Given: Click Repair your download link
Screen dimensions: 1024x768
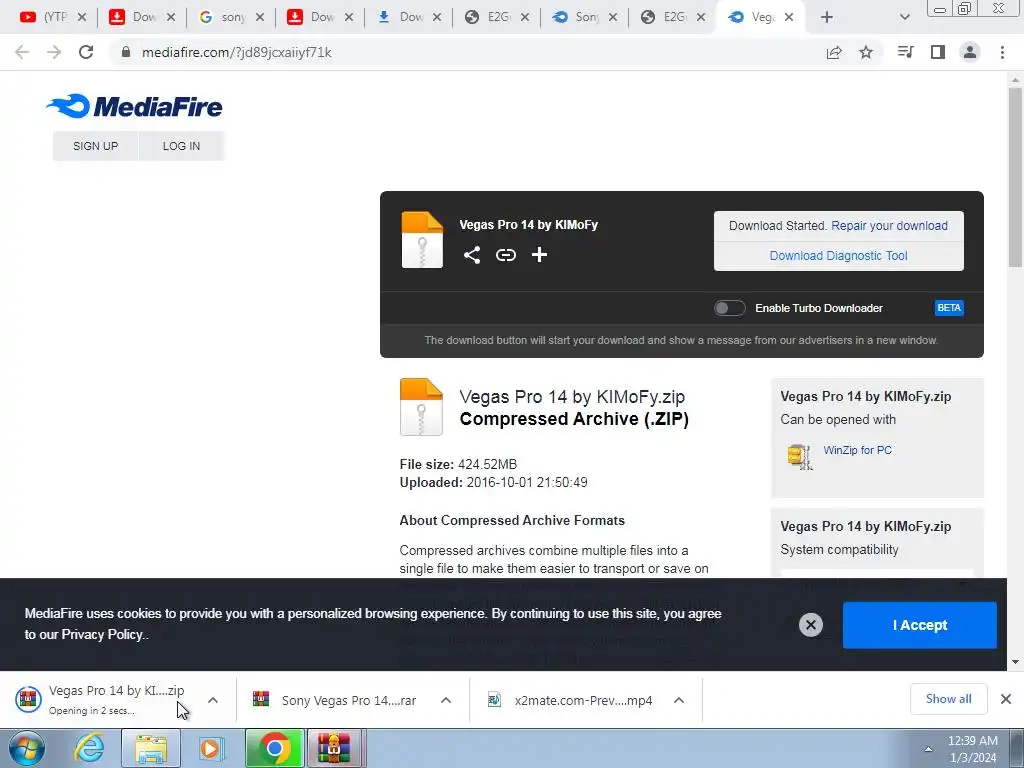Looking at the screenshot, I should point(889,225).
